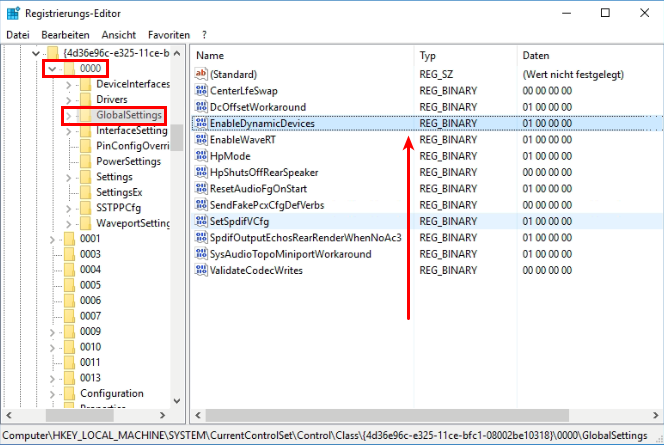Expand the Configuration key
The image size is (664, 445).
click(x=53, y=394)
